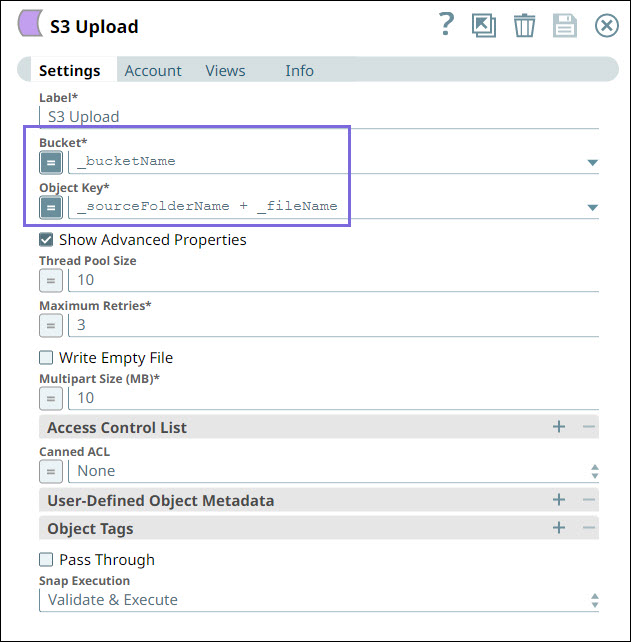Click the trash delete icon
The width and height of the screenshot is (631, 642).
pyautogui.click(x=524, y=26)
